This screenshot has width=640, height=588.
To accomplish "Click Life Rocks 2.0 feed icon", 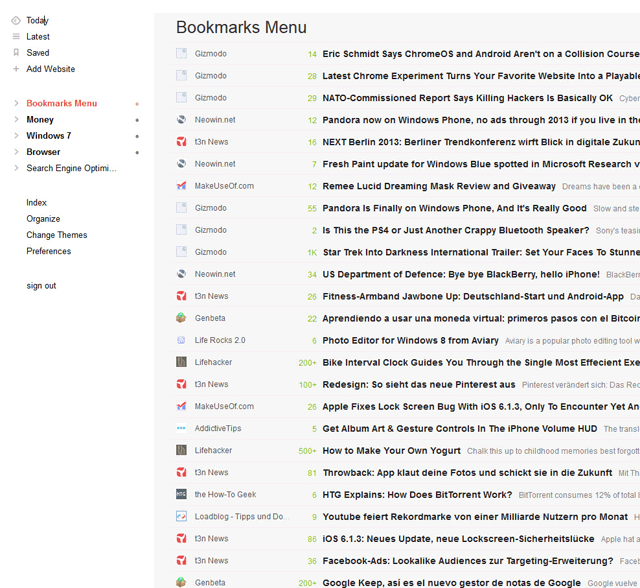I will click(181, 340).
